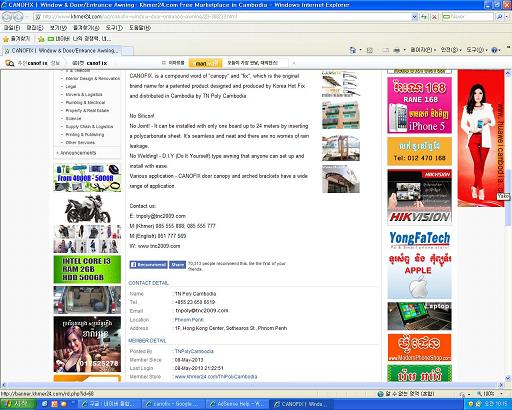The height and width of the screenshot is (410, 512).
Task: Open the Safety dropdown in the command bar
Action: [x=451, y=50]
